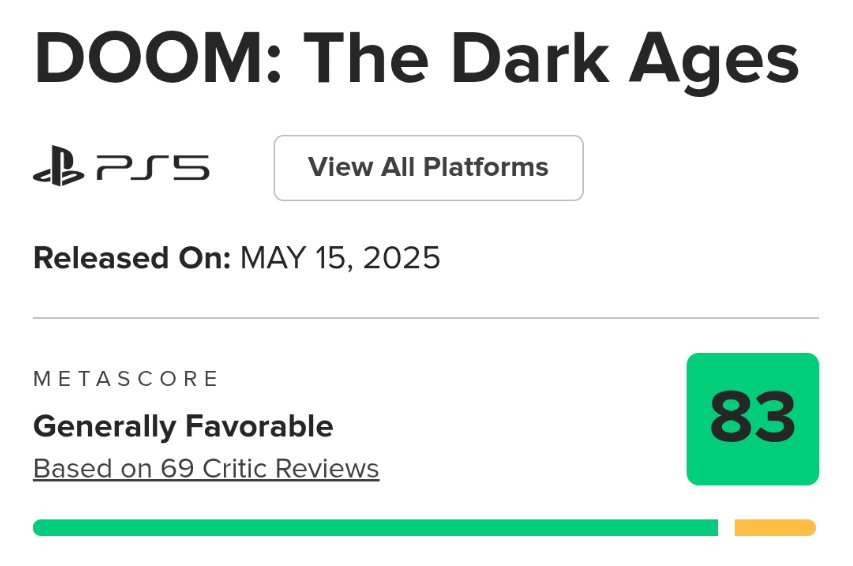
Task: Click the PlayStation logo icon
Action: click(x=58, y=168)
